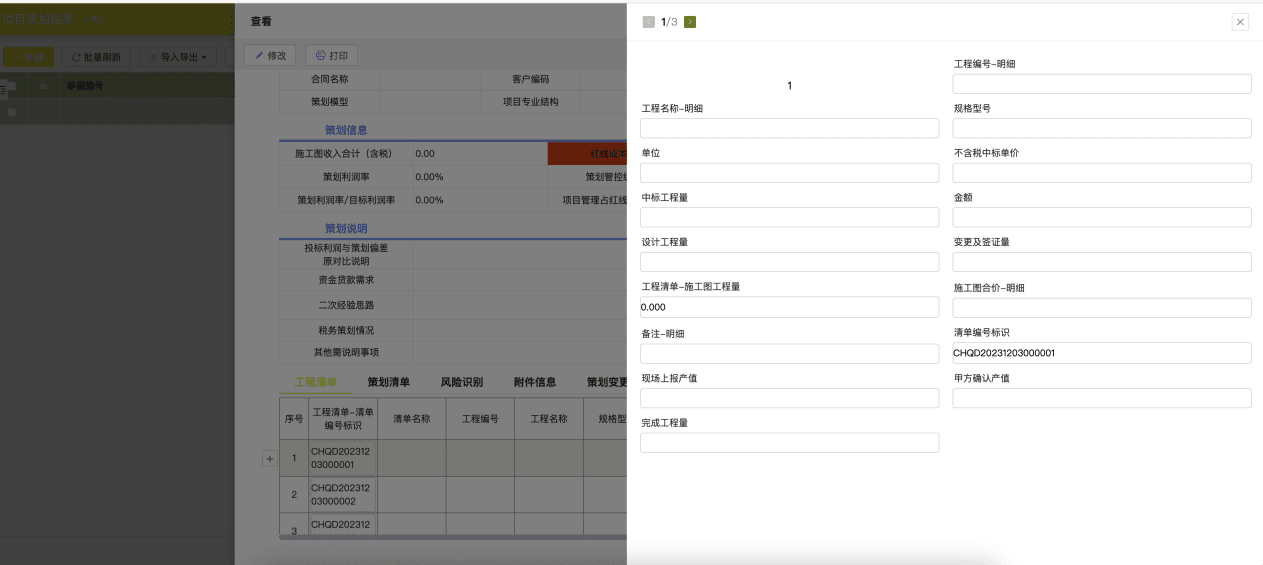Switch to the 工程清单 tab
Screen dimensions: 1263x565
315,382
